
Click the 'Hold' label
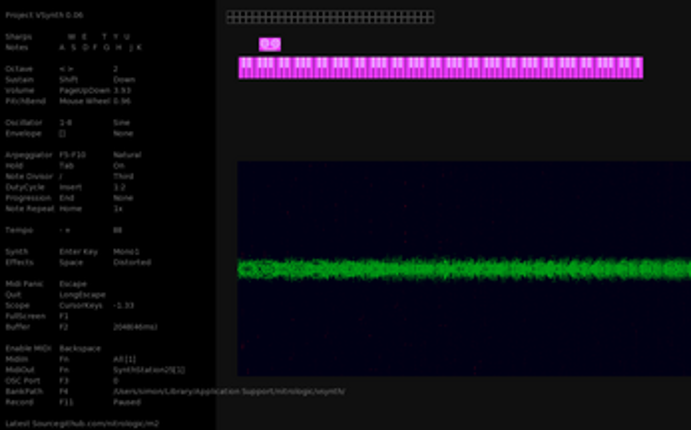[x=14, y=166]
